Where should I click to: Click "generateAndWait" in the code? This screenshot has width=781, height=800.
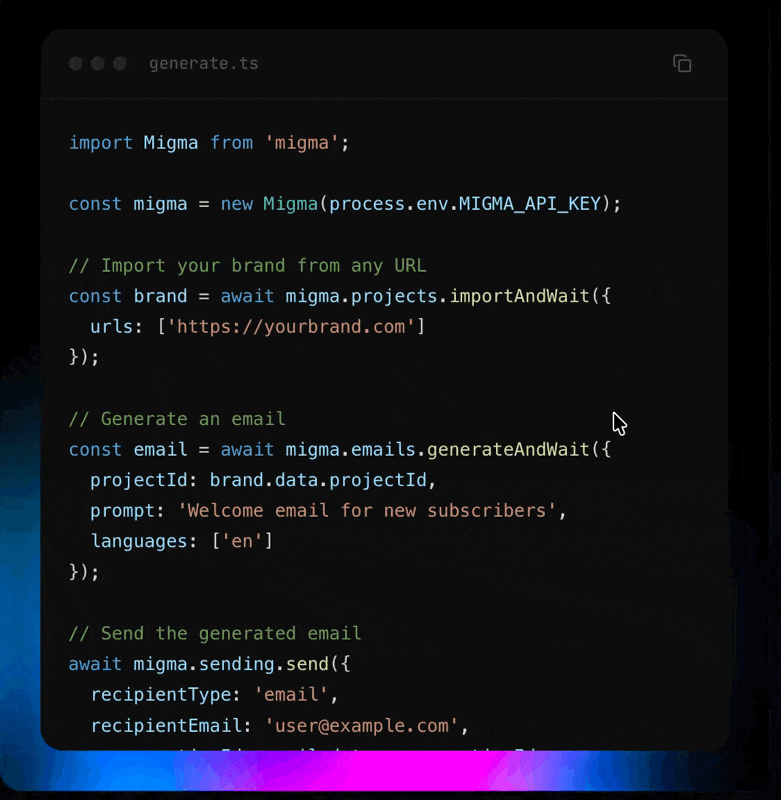coord(508,449)
